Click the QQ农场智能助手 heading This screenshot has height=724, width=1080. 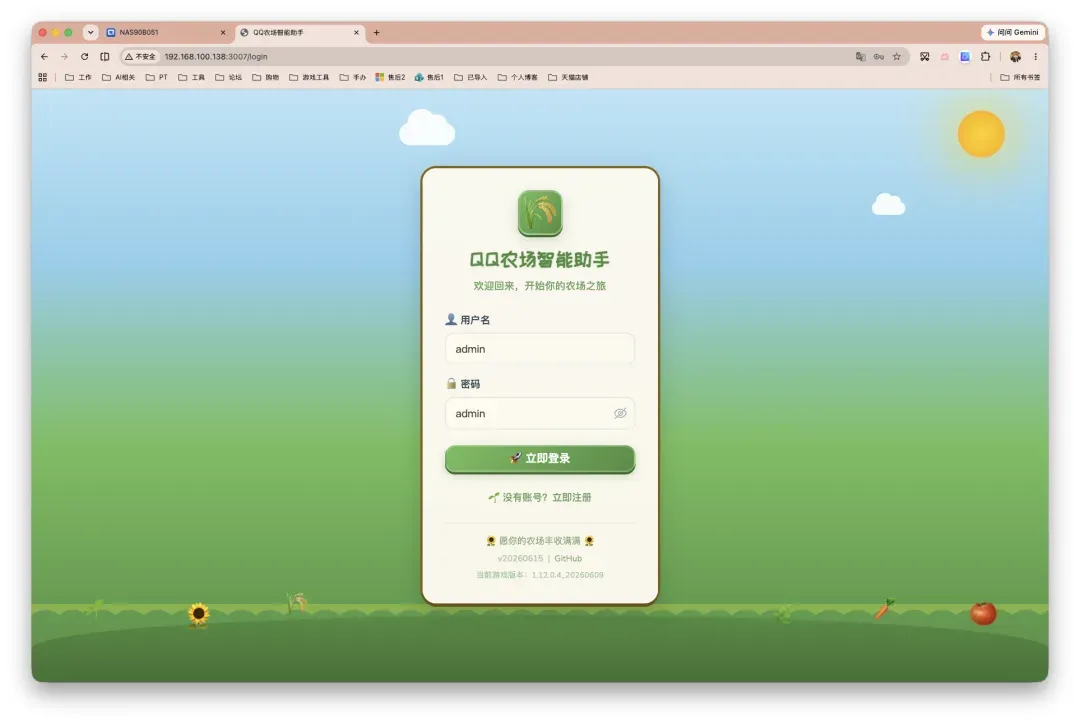[540, 260]
